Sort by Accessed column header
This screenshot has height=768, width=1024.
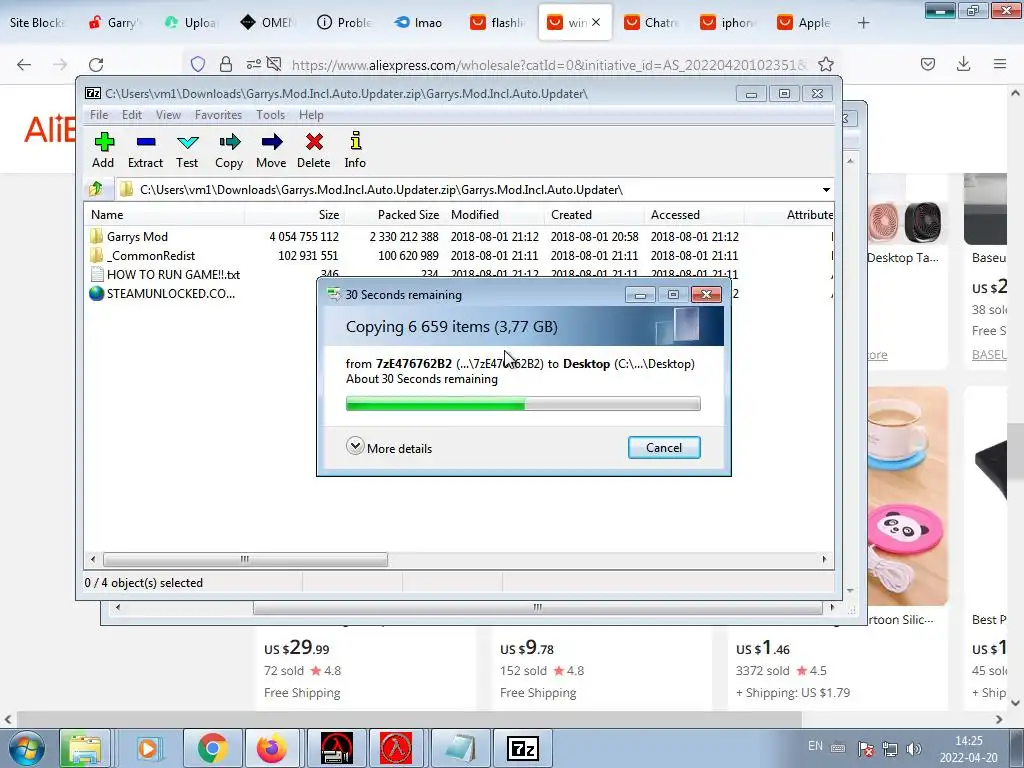tap(694, 215)
